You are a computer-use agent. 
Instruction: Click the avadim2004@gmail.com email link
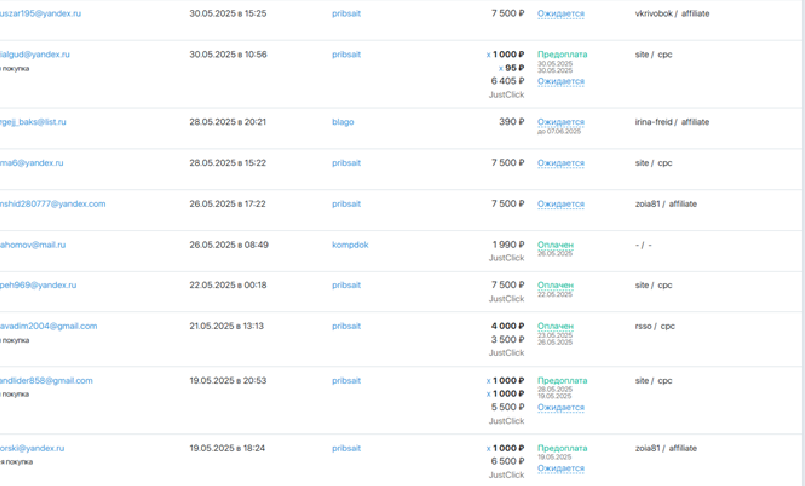49,326
